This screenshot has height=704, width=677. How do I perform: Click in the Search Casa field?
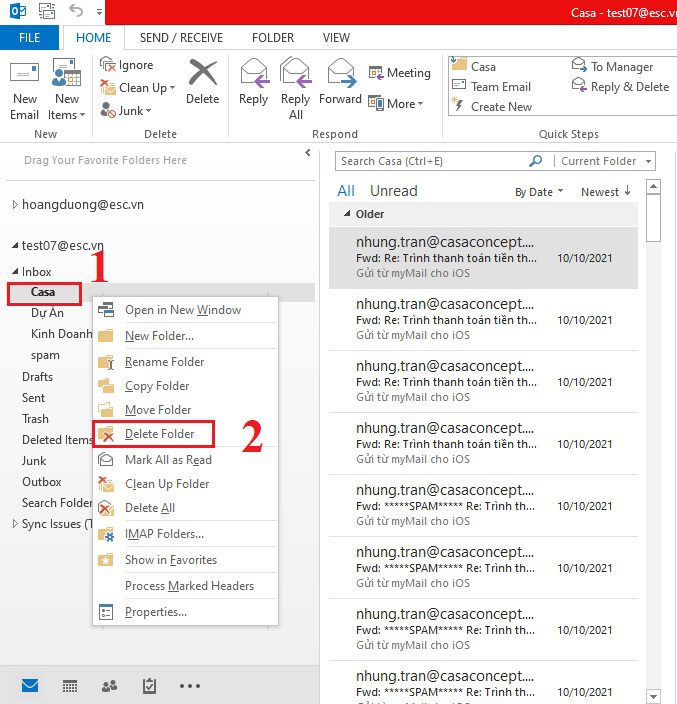[431, 161]
